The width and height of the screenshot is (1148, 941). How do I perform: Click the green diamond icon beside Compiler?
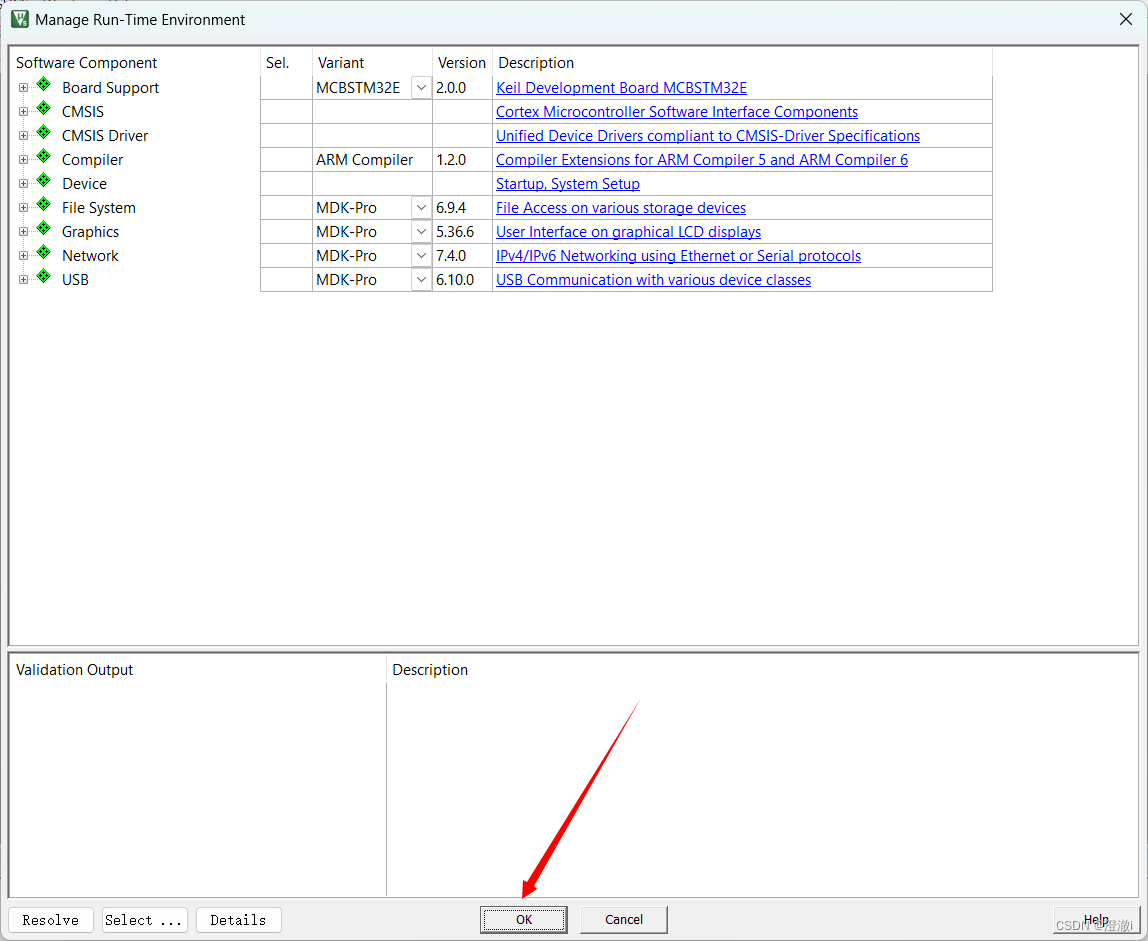44,157
